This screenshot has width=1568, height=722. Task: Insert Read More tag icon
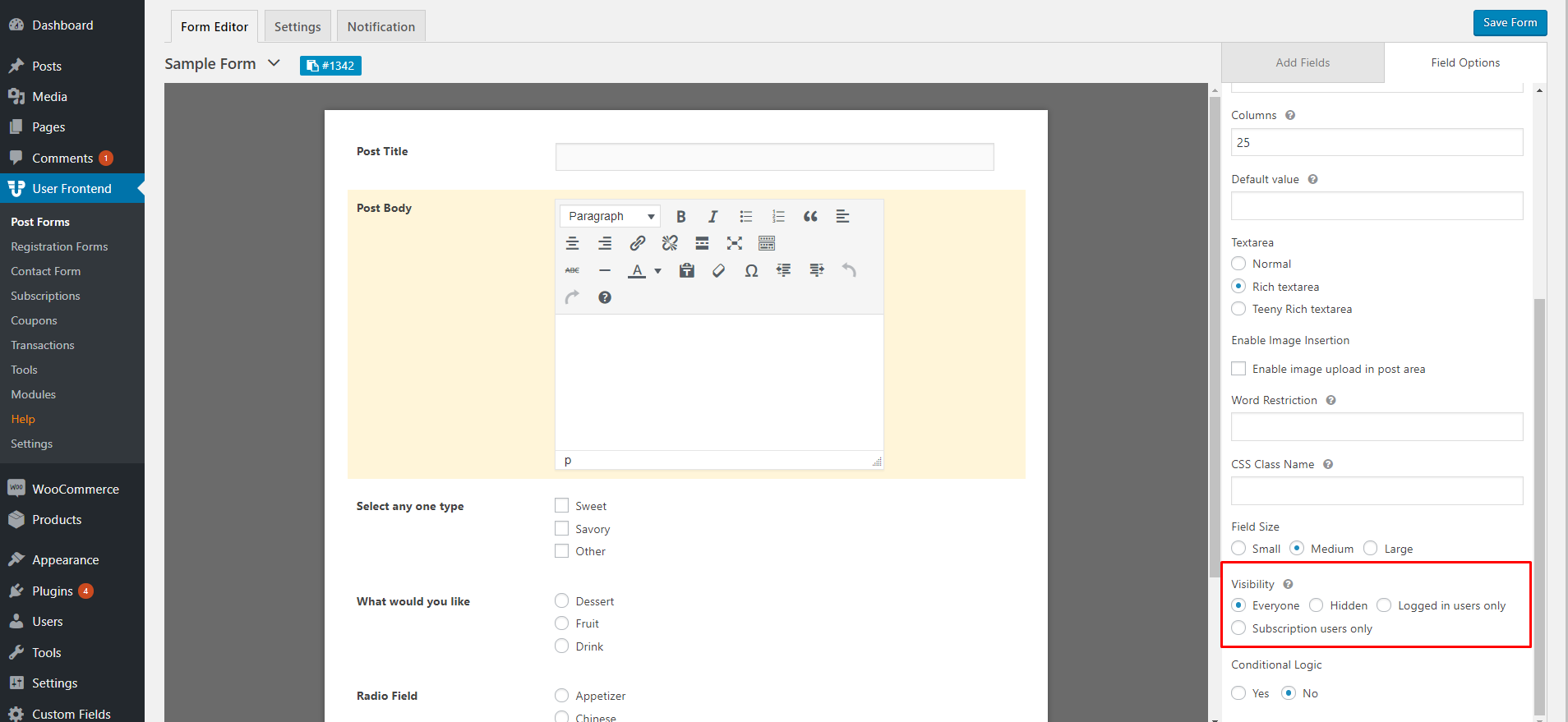tap(702, 243)
